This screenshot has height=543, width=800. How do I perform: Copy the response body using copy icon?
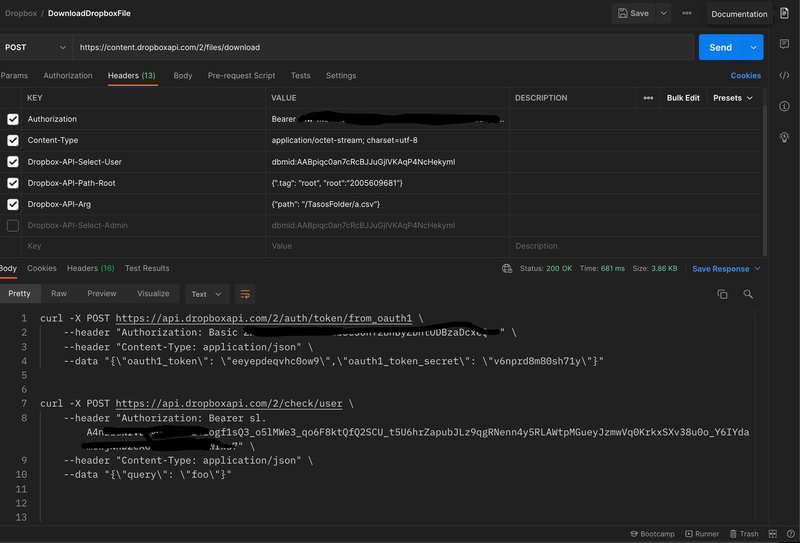pyautogui.click(x=722, y=294)
